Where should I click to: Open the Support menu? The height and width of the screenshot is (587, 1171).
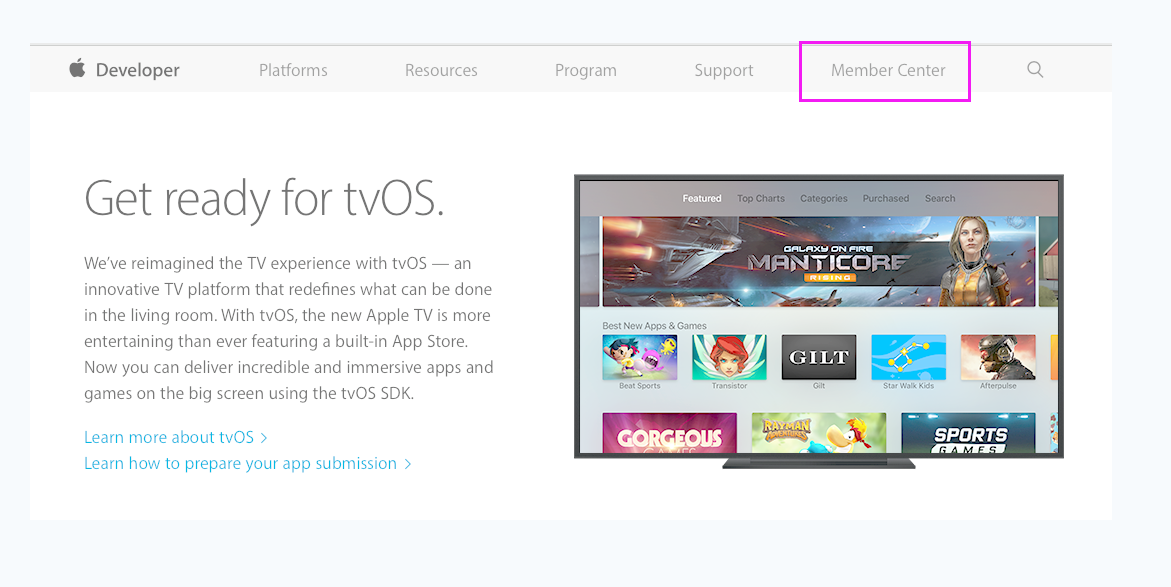[x=723, y=69]
